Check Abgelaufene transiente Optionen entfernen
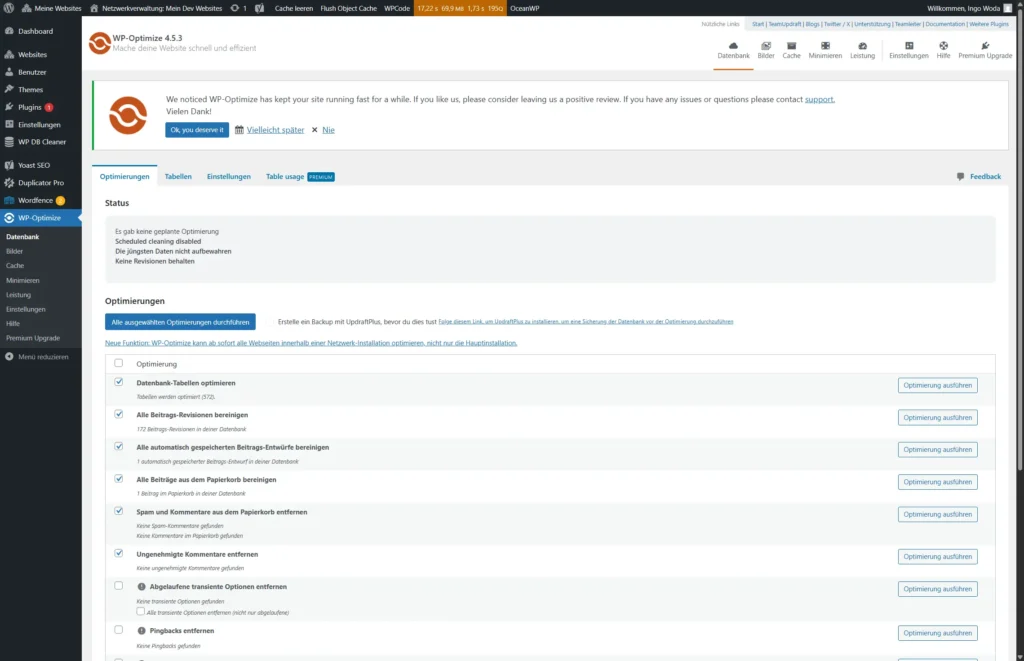Viewport: 1024px width, 661px height. click(118, 586)
